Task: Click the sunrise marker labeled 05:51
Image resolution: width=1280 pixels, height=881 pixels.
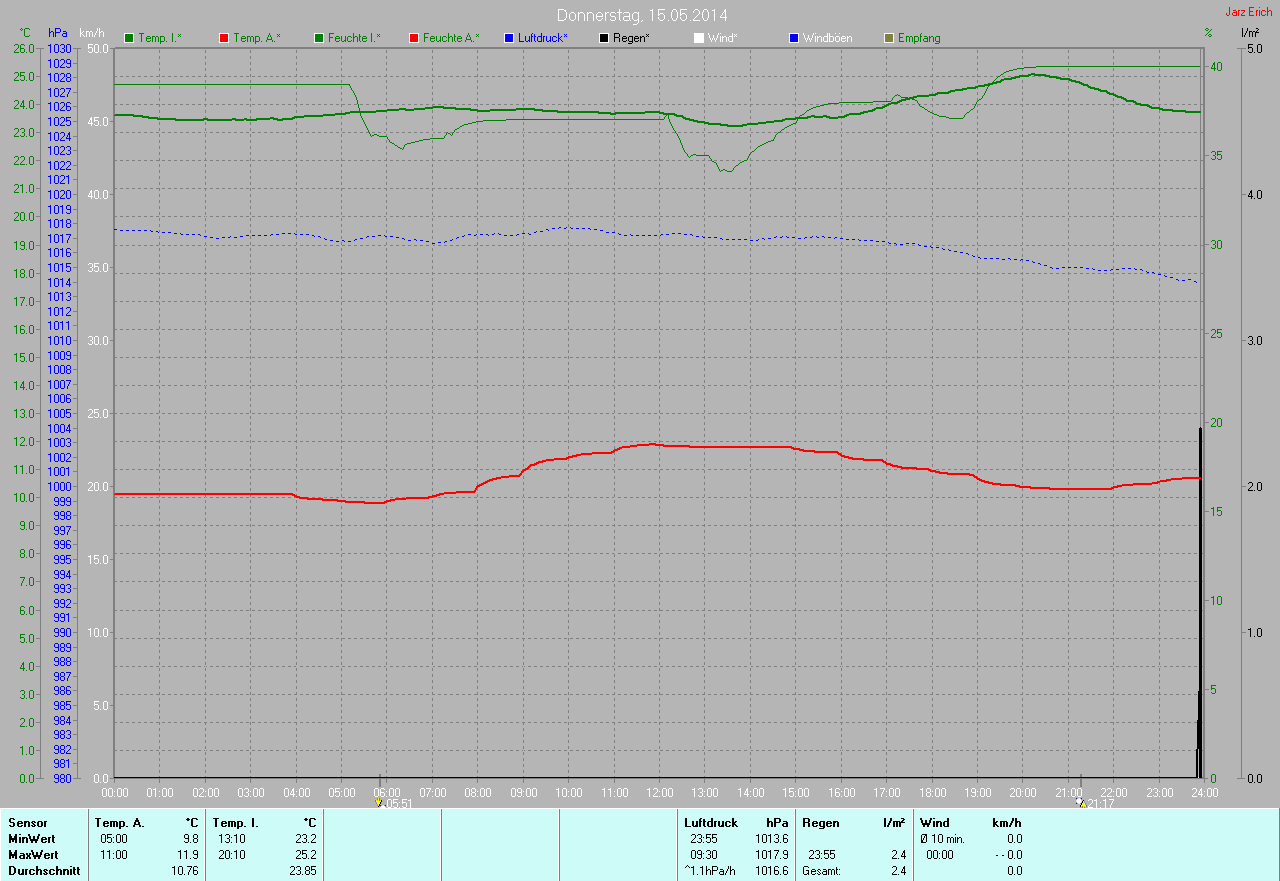Action: click(394, 803)
